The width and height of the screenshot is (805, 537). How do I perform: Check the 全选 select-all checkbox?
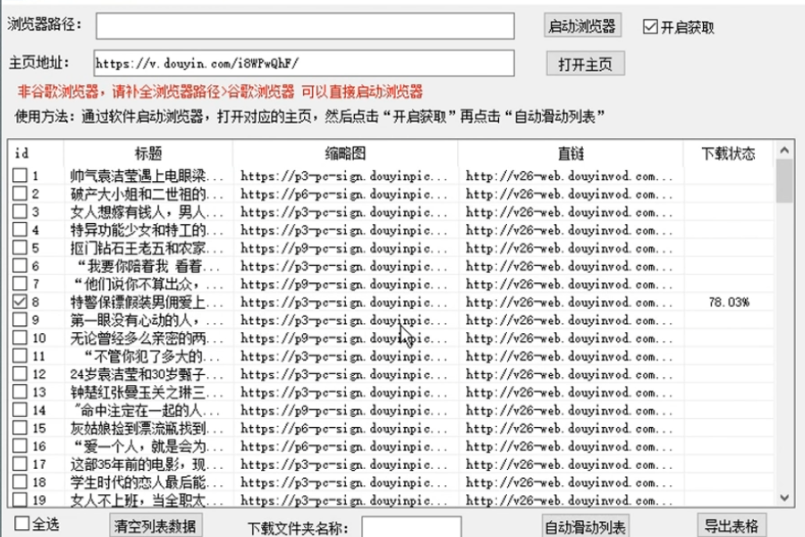pos(22,523)
